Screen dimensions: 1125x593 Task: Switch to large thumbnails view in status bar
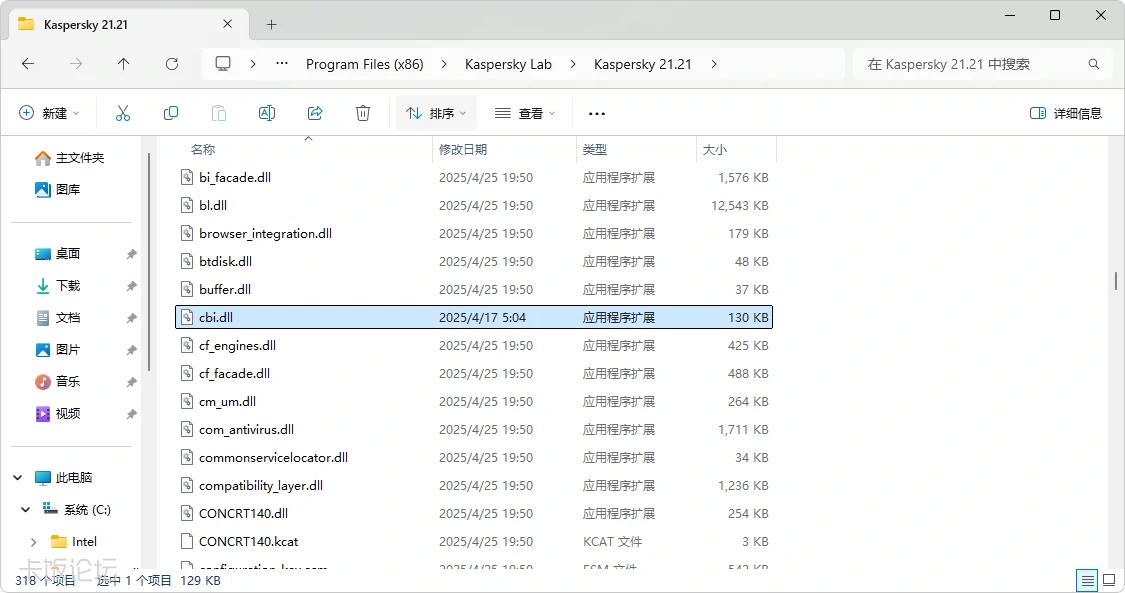(x=1108, y=580)
